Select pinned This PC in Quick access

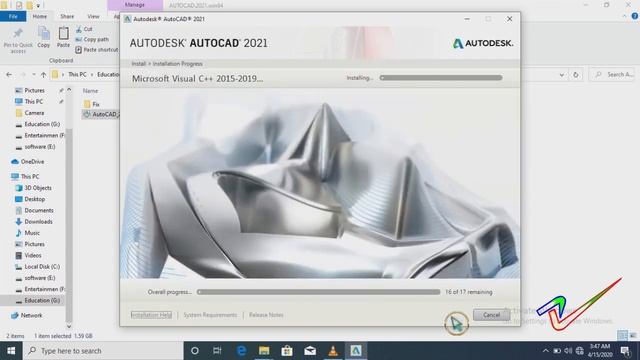pos(33,101)
